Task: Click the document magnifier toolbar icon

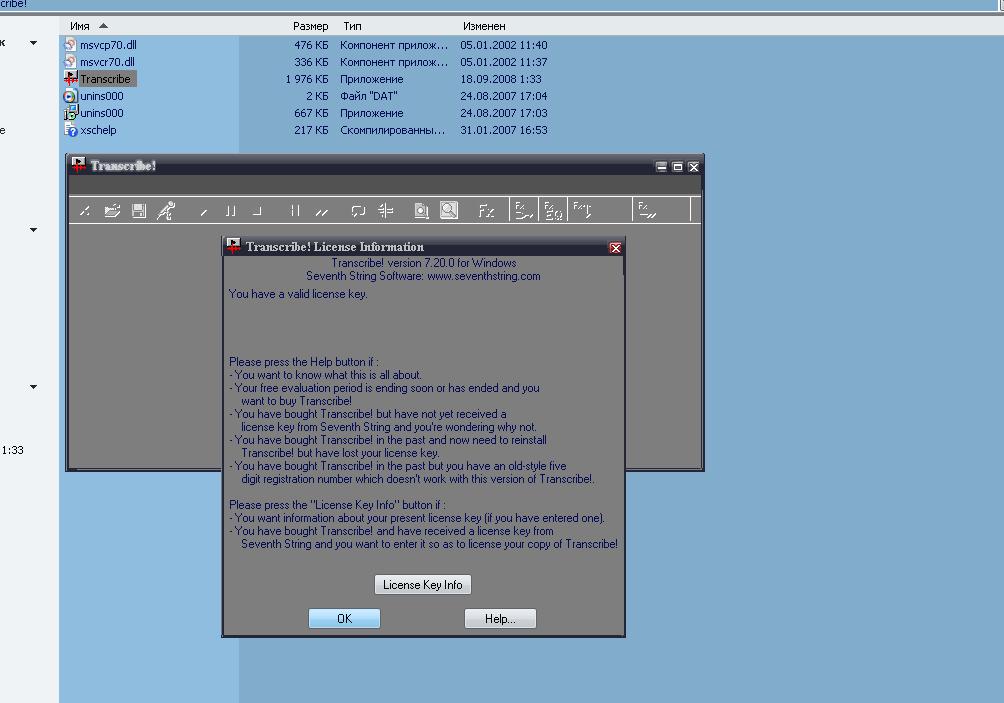Action: [x=421, y=211]
